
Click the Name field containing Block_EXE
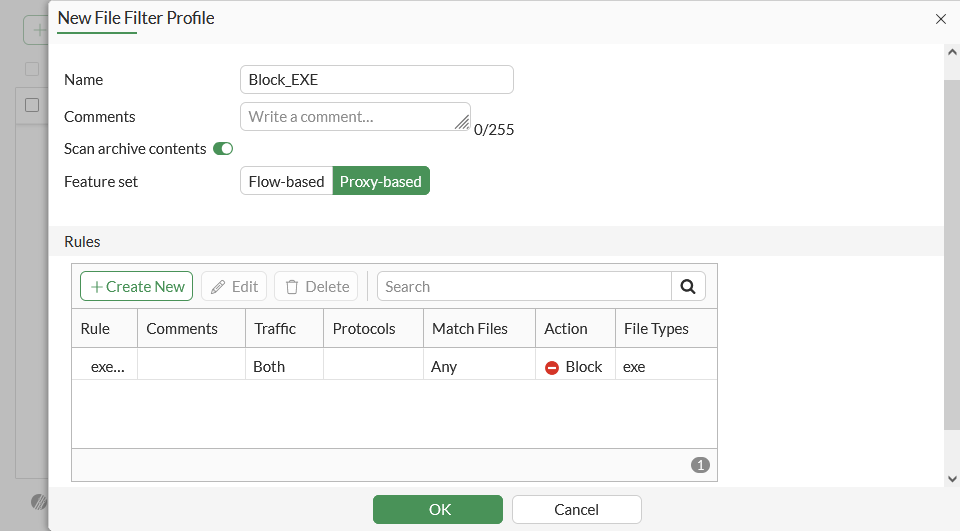[x=377, y=80]
